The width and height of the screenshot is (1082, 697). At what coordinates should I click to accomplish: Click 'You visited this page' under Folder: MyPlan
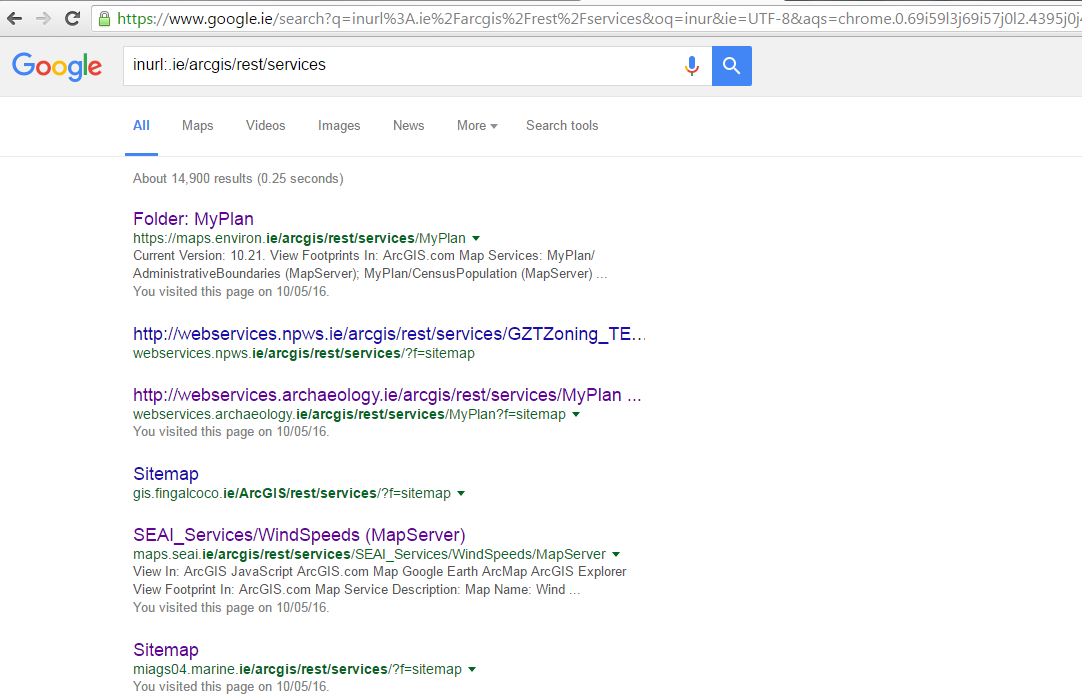coord(231,292)
